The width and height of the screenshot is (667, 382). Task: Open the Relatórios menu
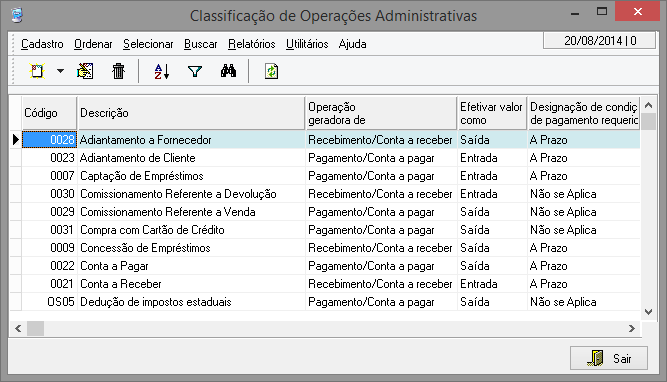[251, 44]
